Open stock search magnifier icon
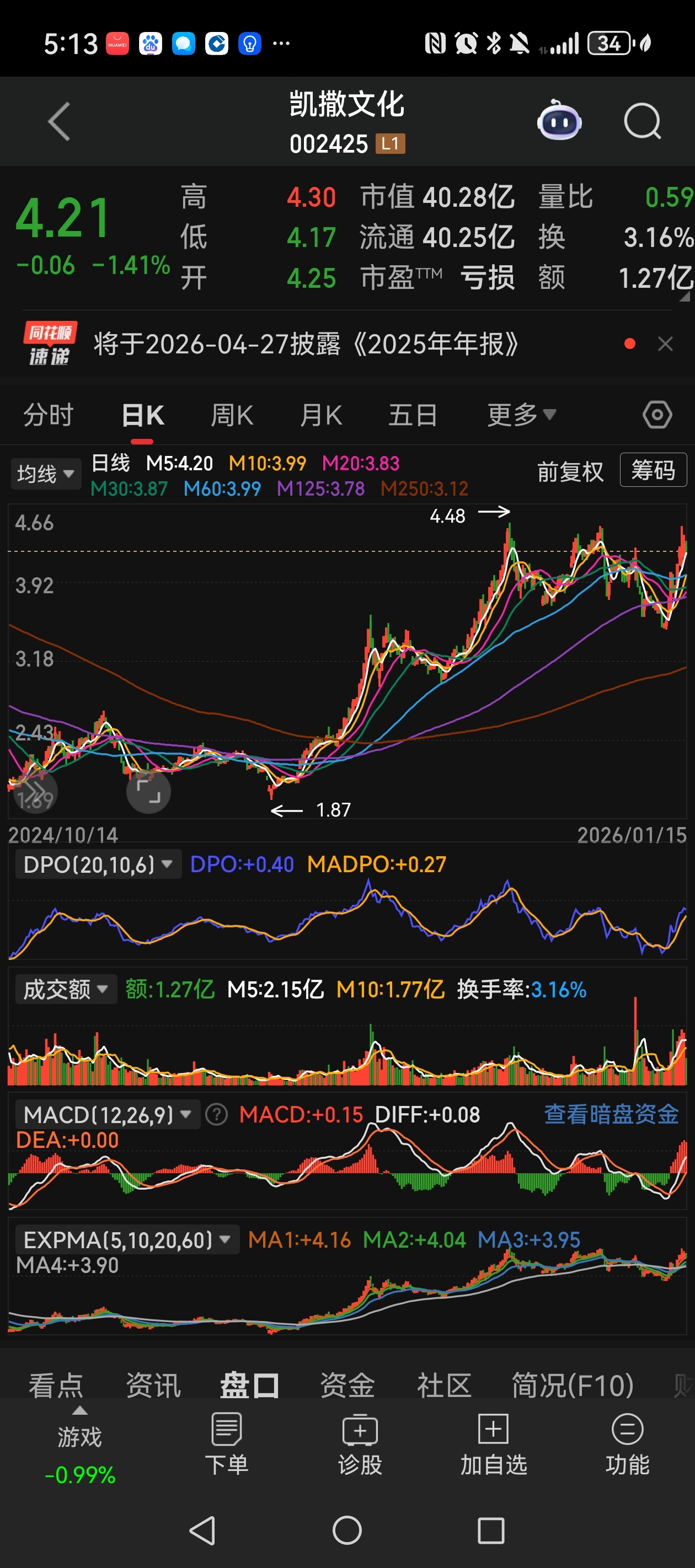 643,121
